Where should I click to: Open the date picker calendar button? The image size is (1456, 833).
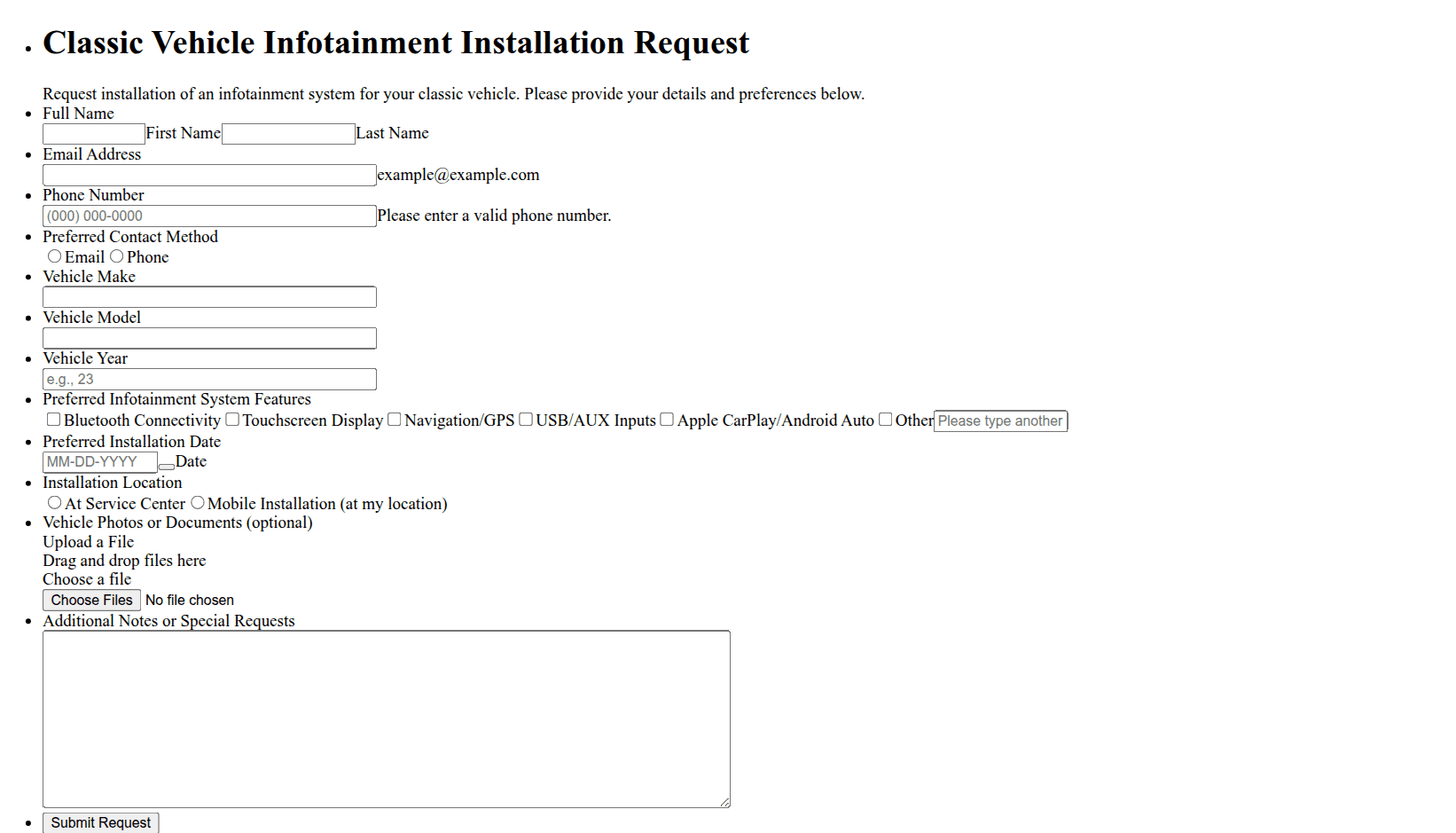click(x=167, y=466)
